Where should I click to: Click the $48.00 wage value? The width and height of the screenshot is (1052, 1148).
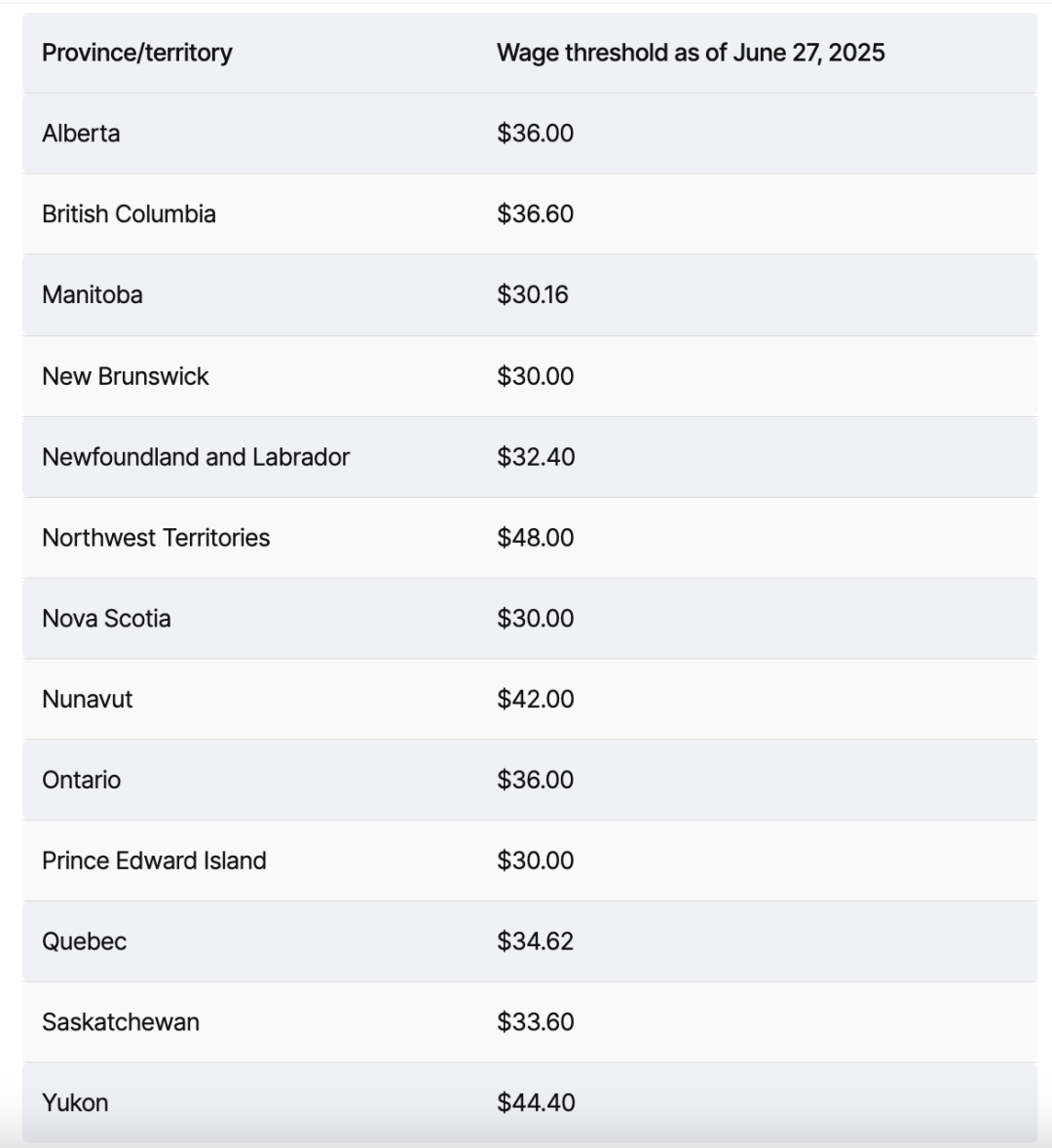535,538
